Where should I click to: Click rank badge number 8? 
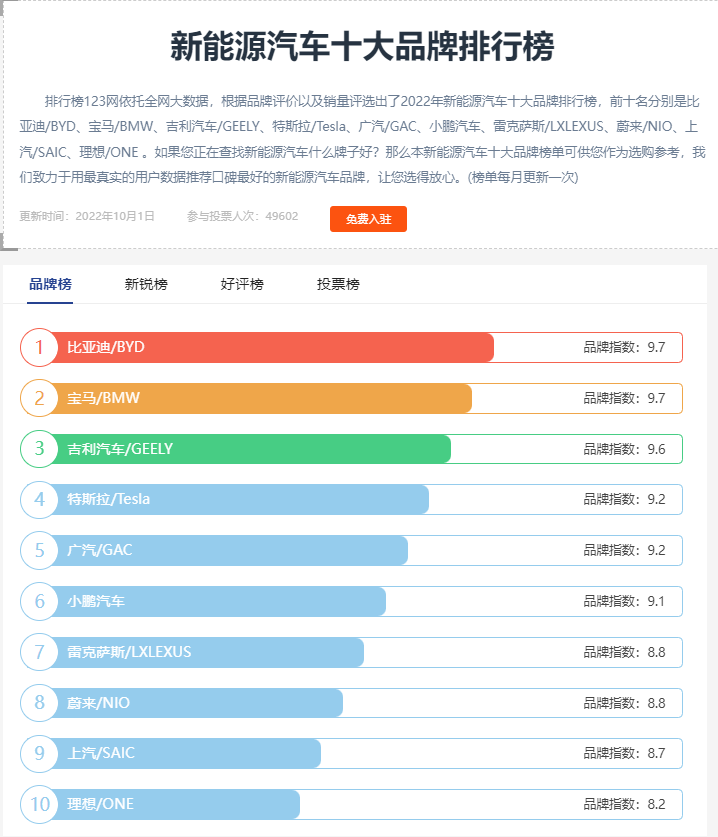coord(39,702)
